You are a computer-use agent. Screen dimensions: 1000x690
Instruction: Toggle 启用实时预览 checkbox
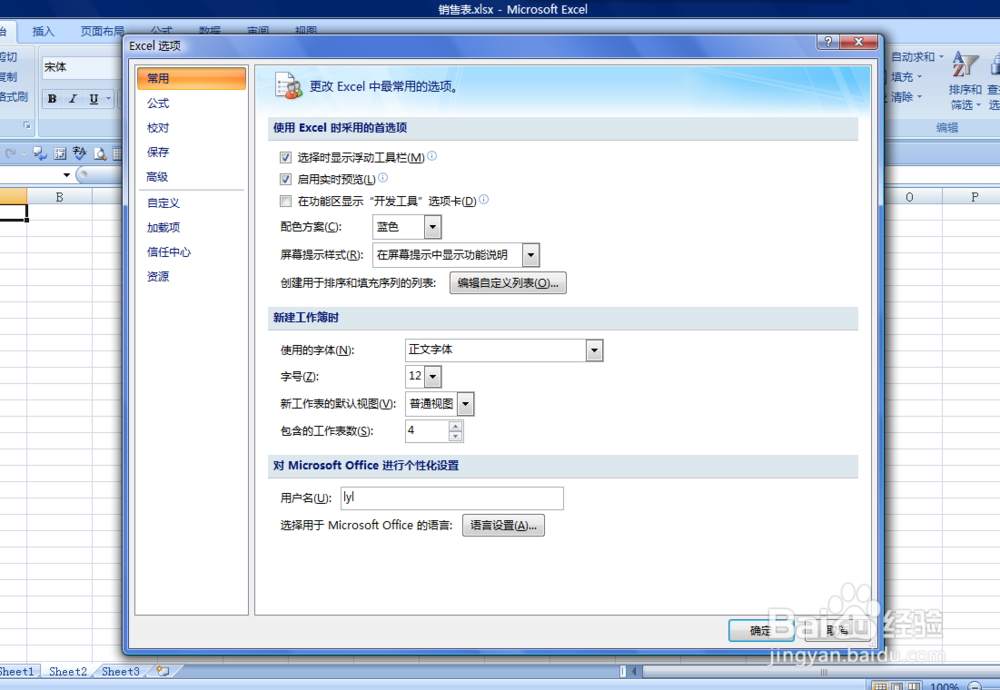pyautogui.click(x=286, y=179)
